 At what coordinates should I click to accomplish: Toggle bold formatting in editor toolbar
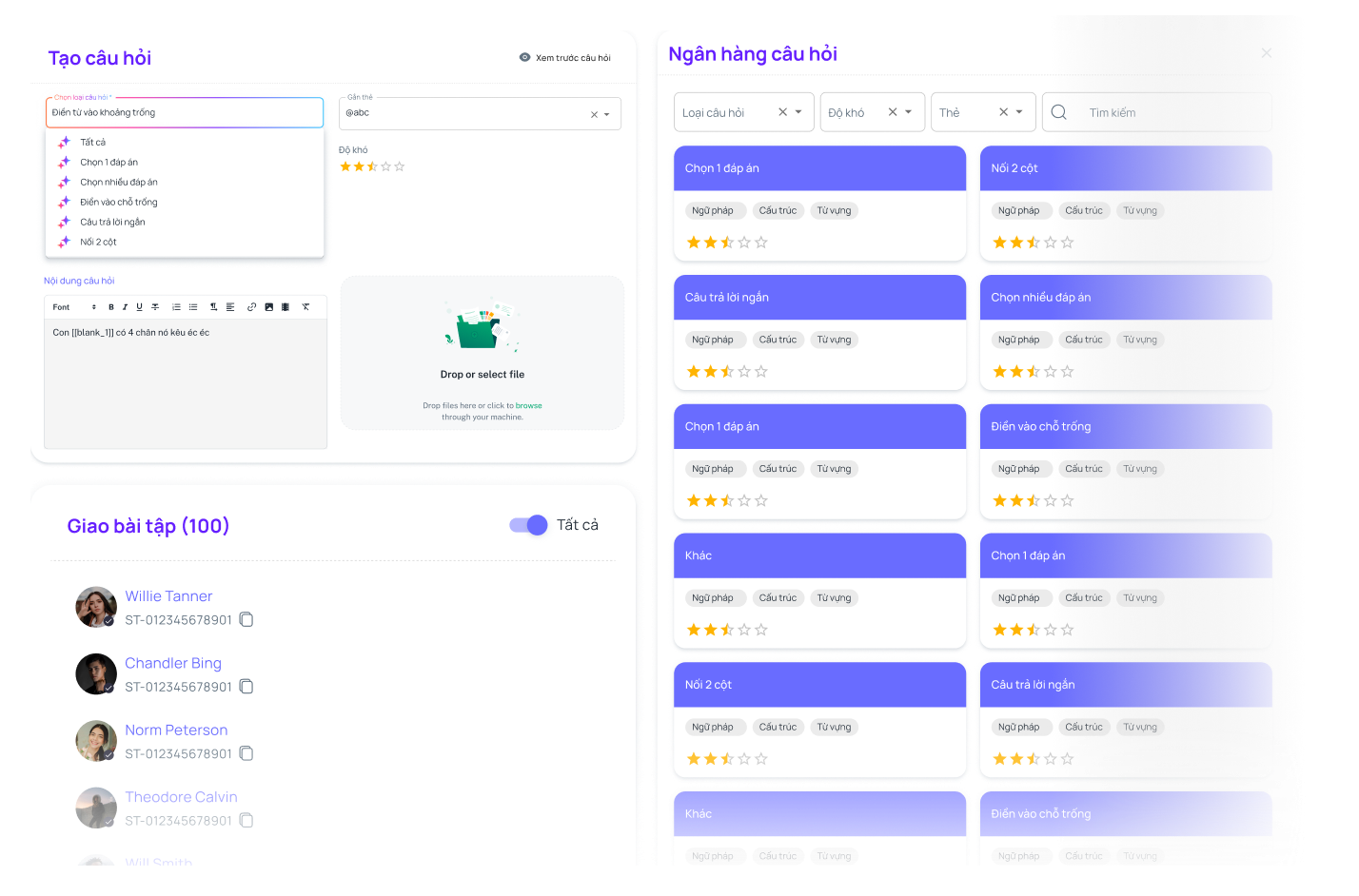click(x=111, y=307)
